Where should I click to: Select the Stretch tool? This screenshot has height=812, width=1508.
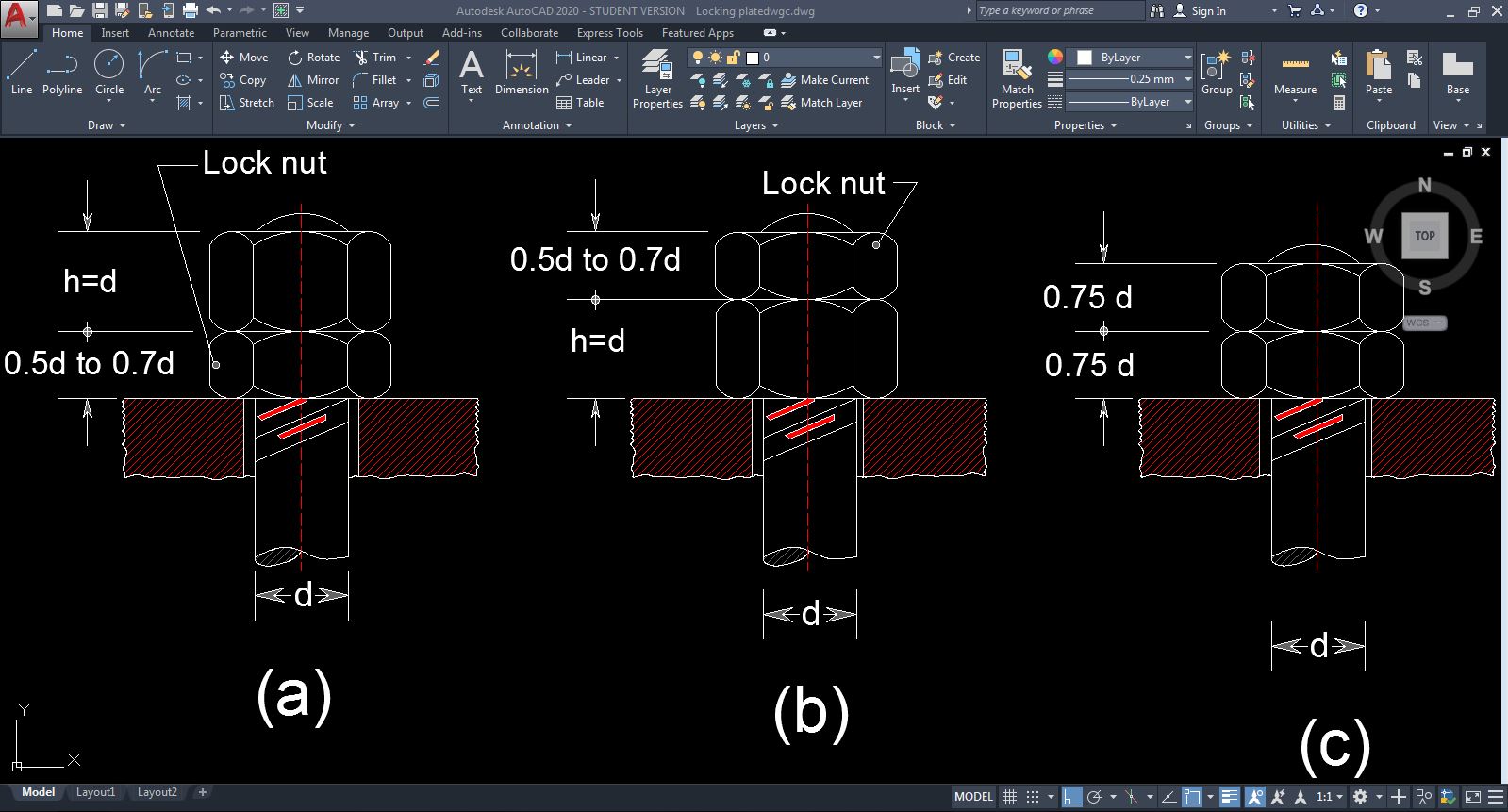tap(247, 103)
